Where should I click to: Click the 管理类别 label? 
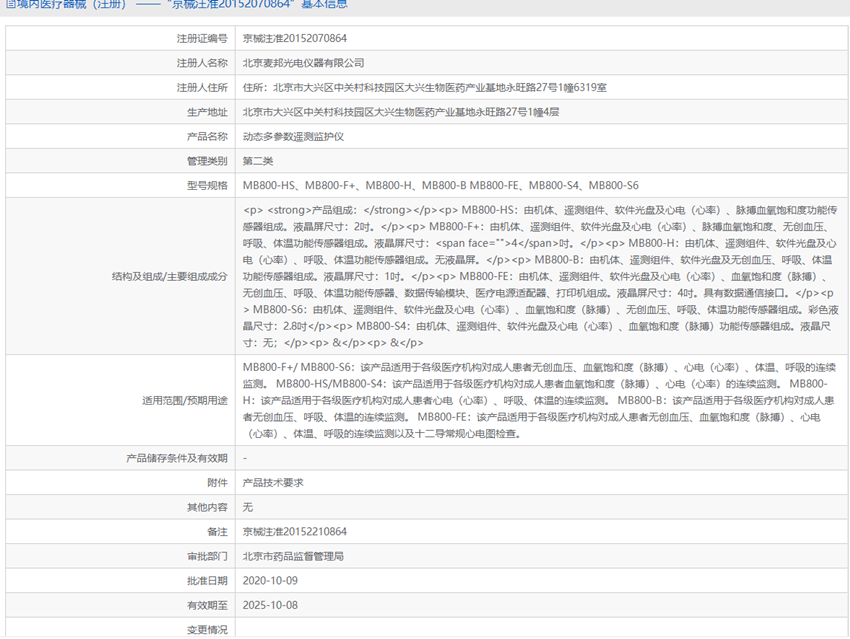[207, 161]
